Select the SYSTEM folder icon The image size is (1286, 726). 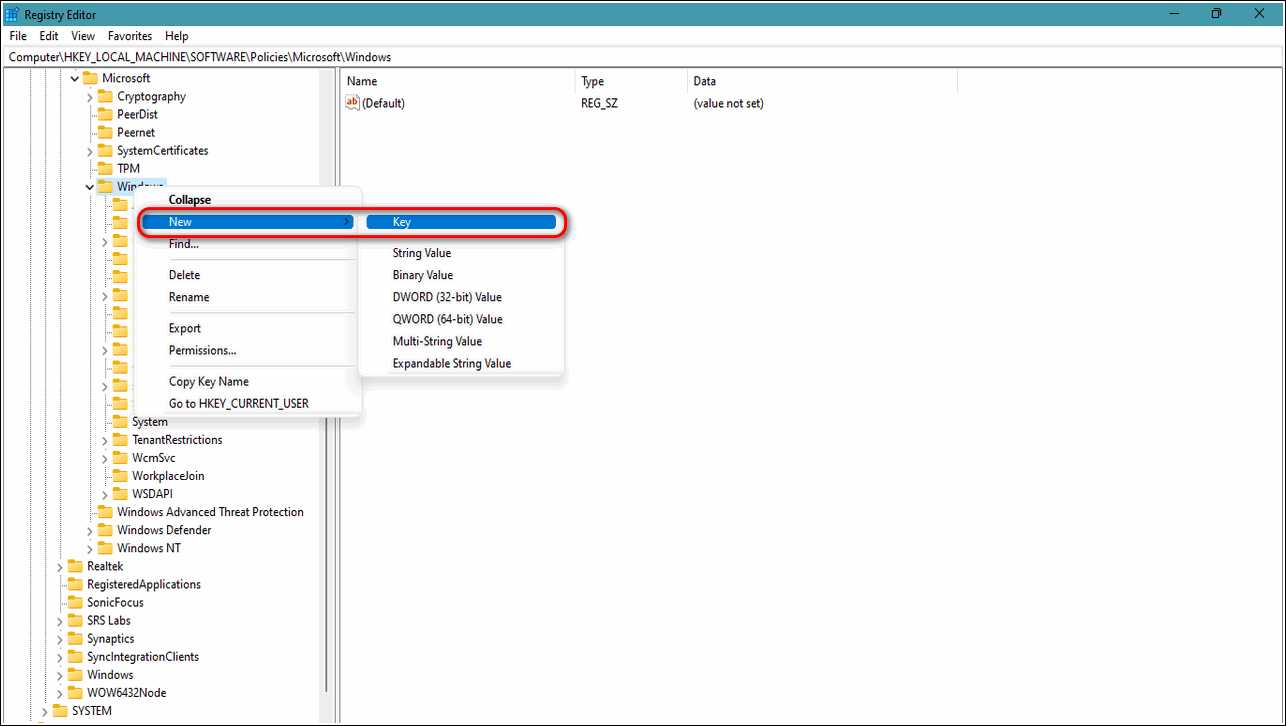point(60,711)
